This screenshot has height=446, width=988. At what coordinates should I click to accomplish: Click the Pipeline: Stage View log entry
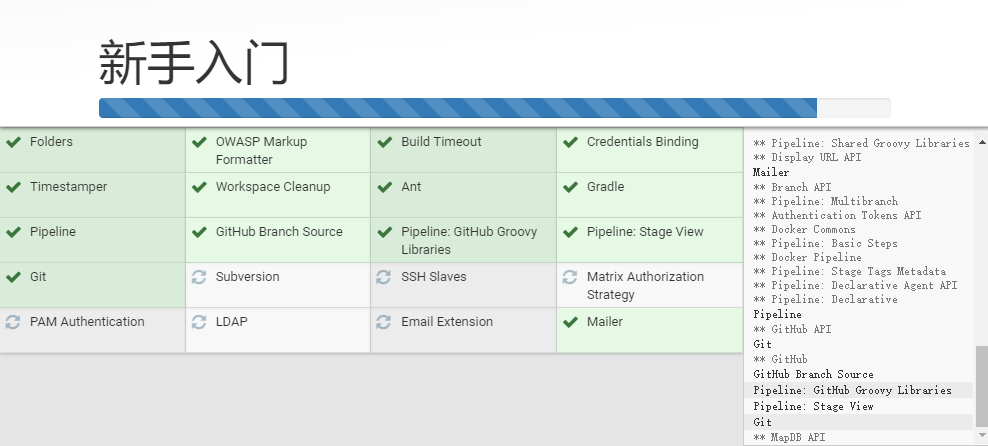click(813, 406)
